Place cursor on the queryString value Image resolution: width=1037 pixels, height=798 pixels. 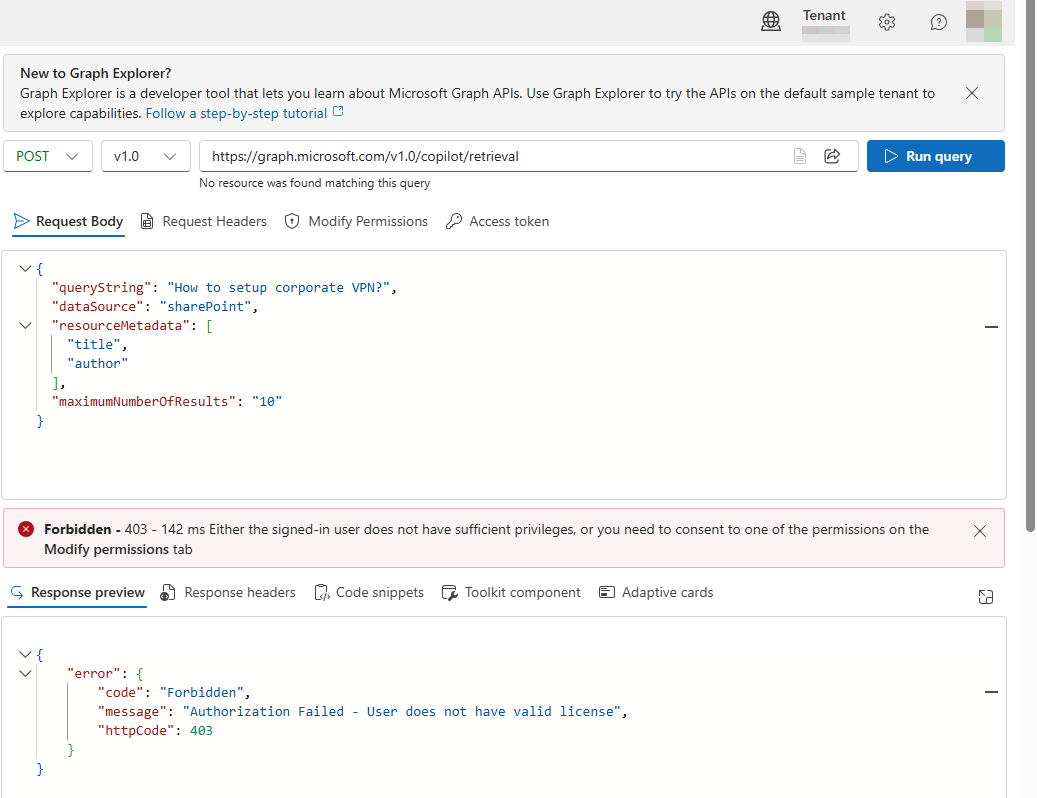[x=278, y=288]
